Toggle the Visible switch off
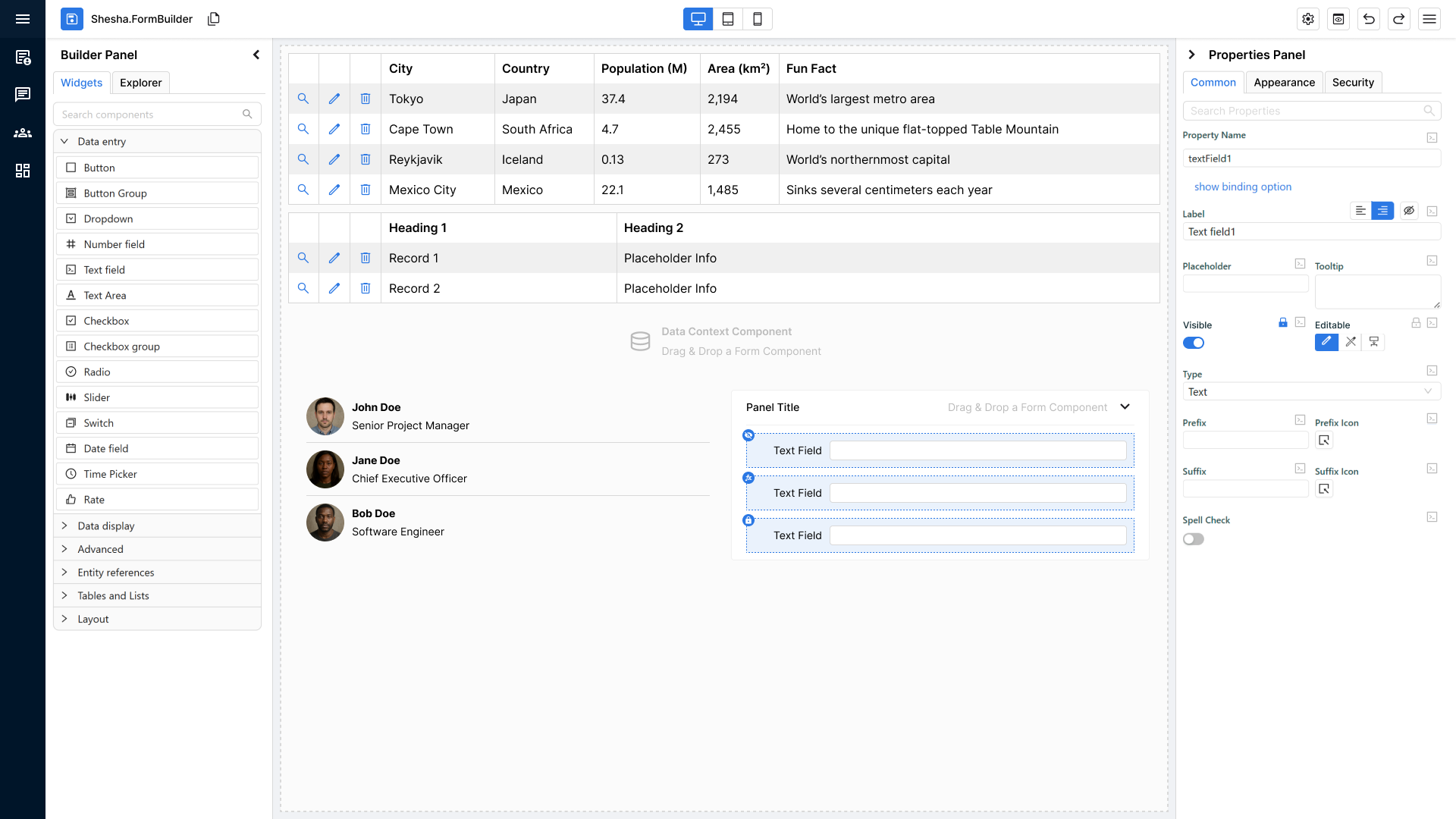The image size is (1456, 819). (x=1194, y=343)
